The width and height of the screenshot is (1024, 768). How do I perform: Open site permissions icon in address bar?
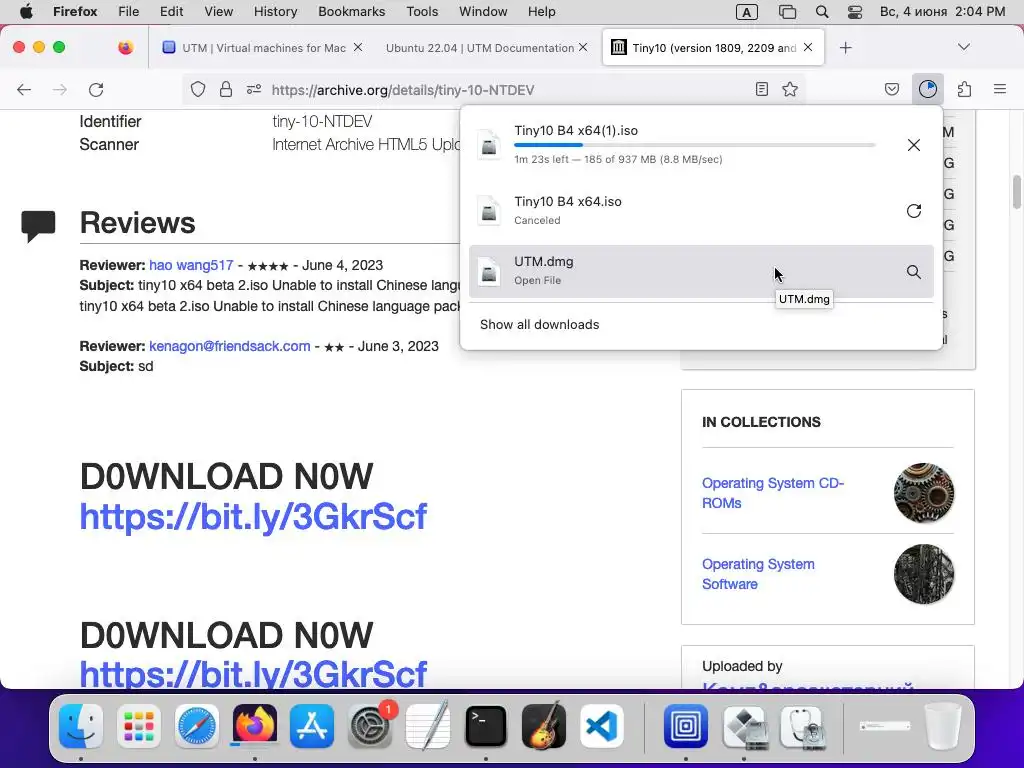254,89
